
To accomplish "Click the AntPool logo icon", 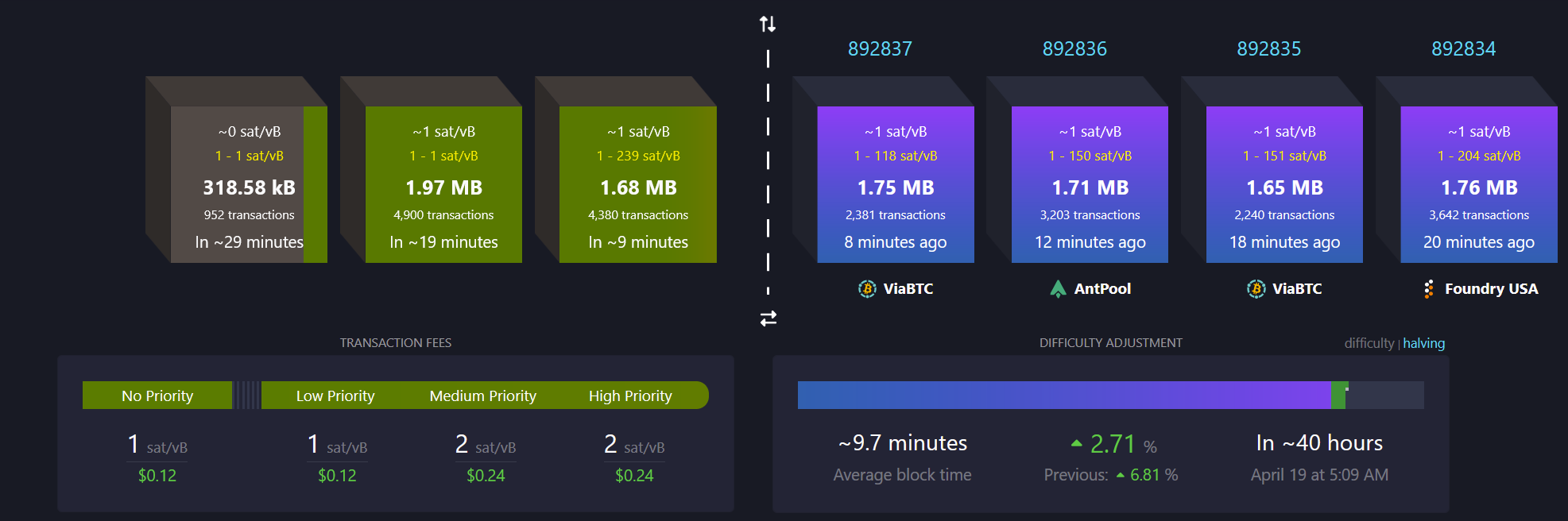I will 1058,289.
